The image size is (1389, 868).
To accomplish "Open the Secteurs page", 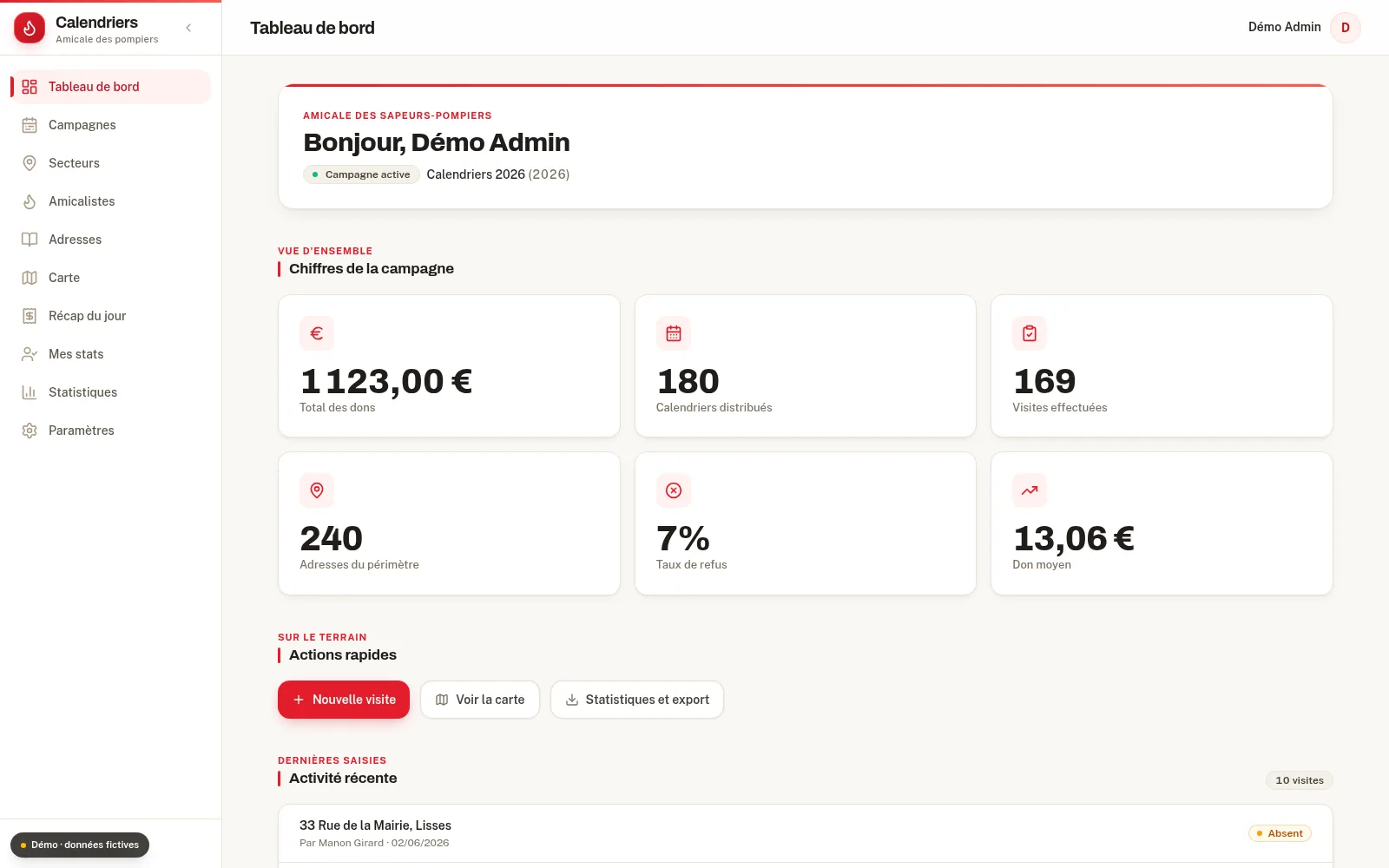I will pyautogui.click(x=111, y=163).
